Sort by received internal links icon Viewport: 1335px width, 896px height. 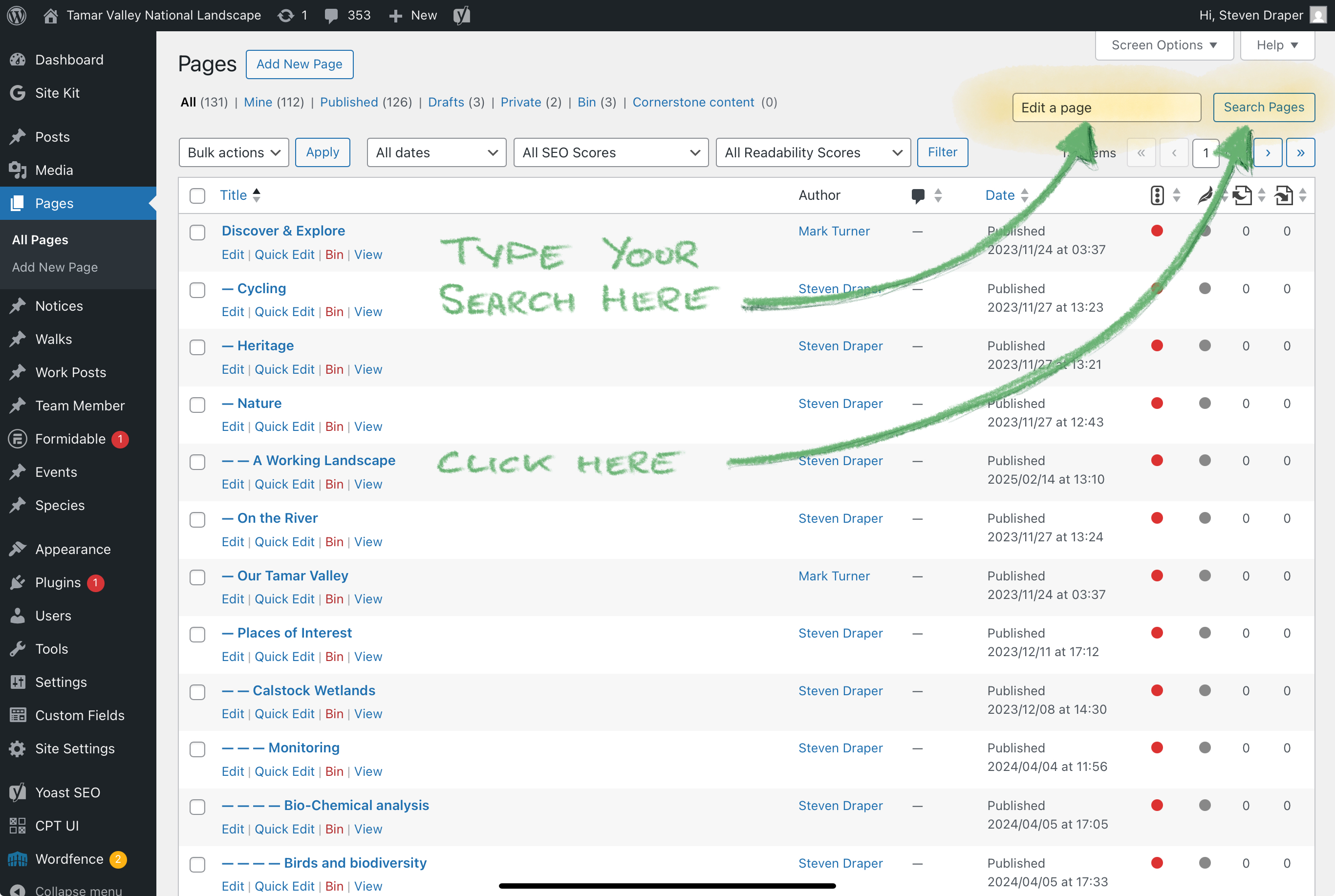click(x=1284, y=195)
